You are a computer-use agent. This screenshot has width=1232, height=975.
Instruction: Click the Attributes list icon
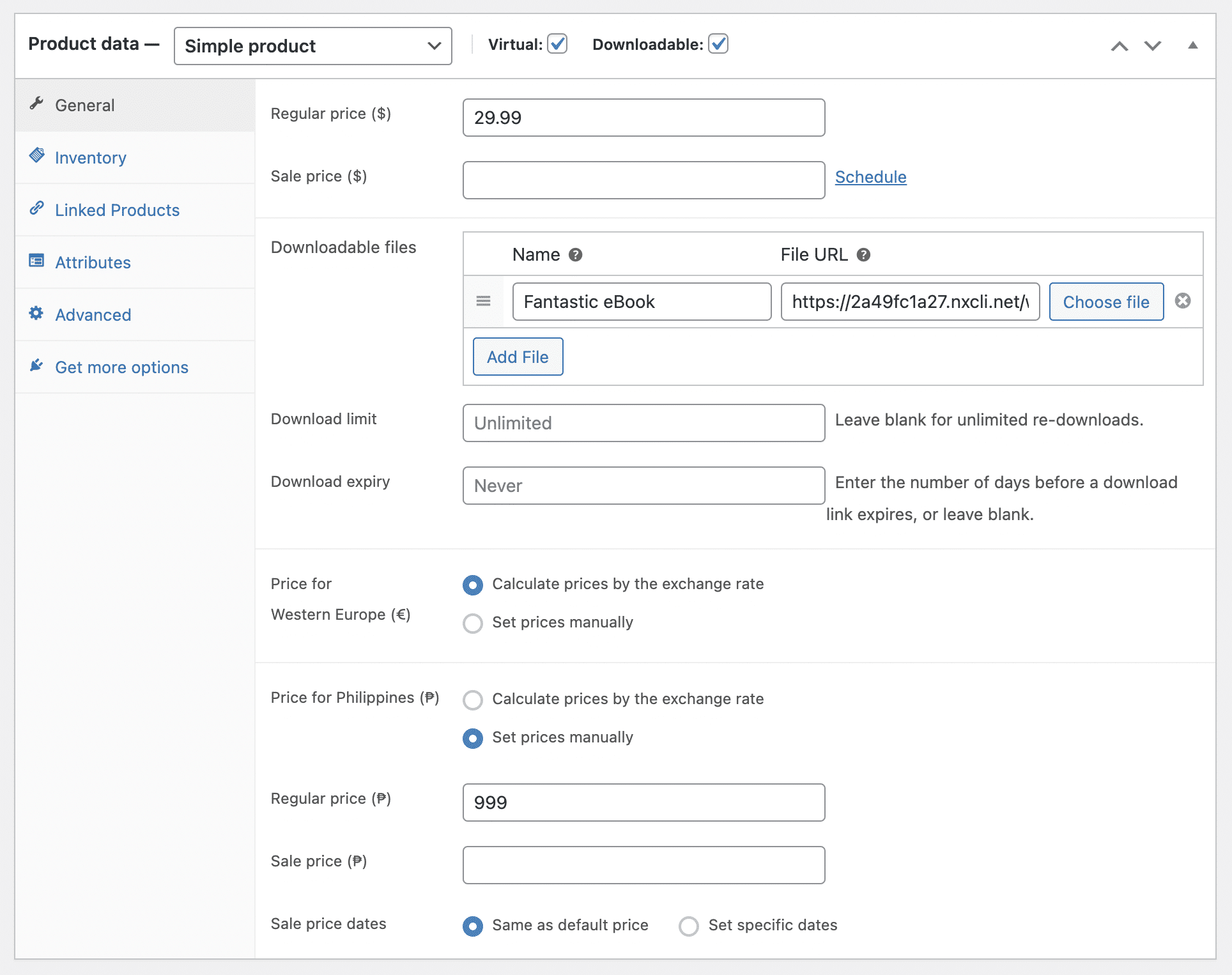(36, 261)
